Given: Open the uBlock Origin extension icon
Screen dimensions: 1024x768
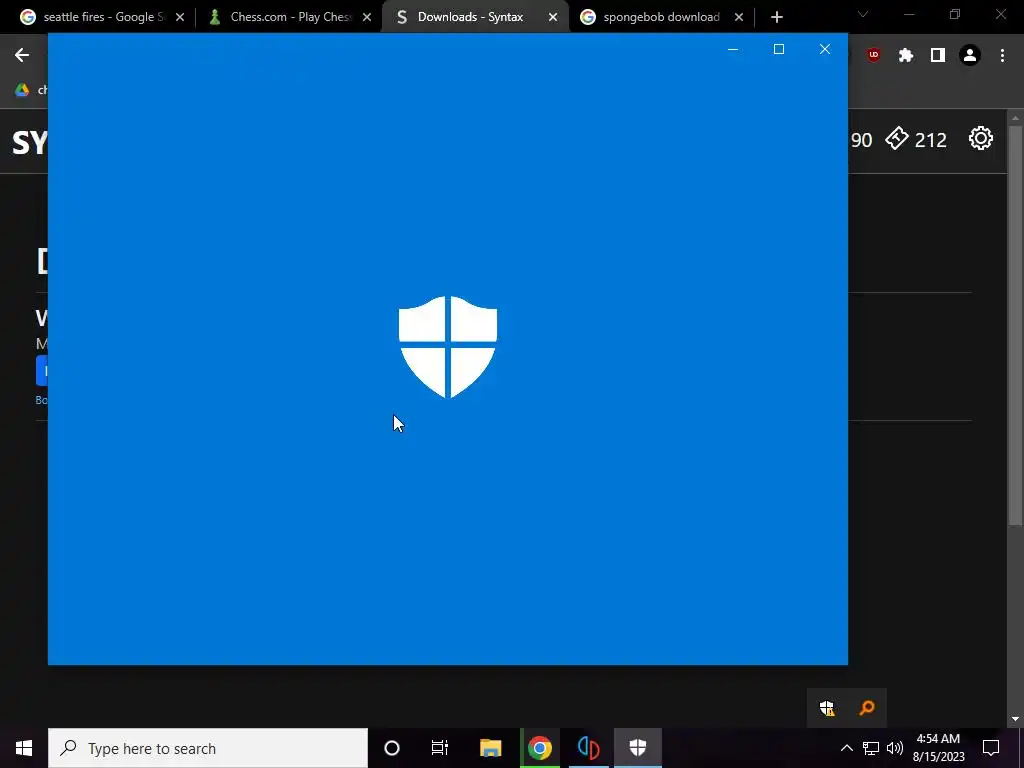Looking at the screenshot, I should pos(873,55).
